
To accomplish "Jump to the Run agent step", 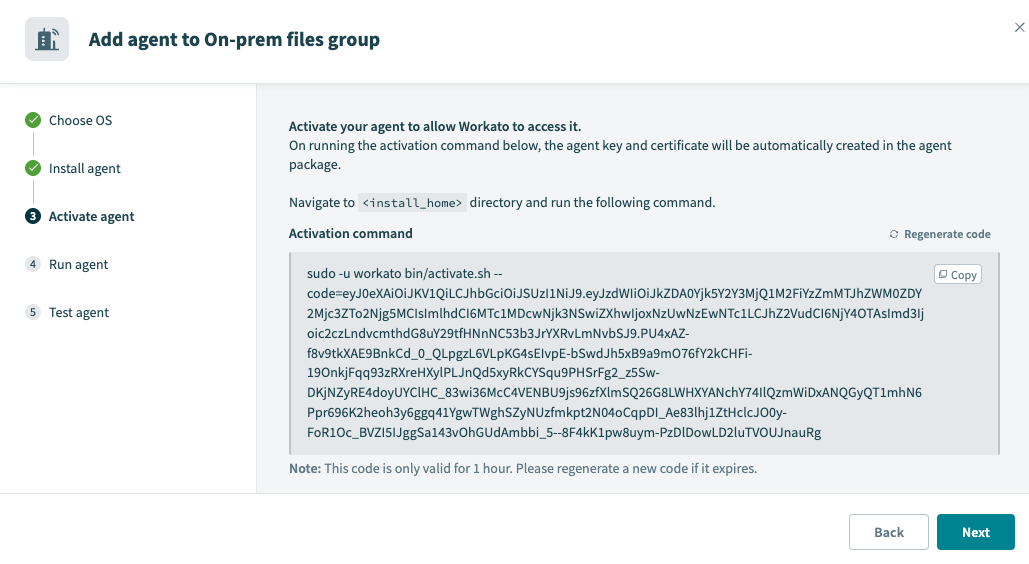I will [x=78, y=264].
